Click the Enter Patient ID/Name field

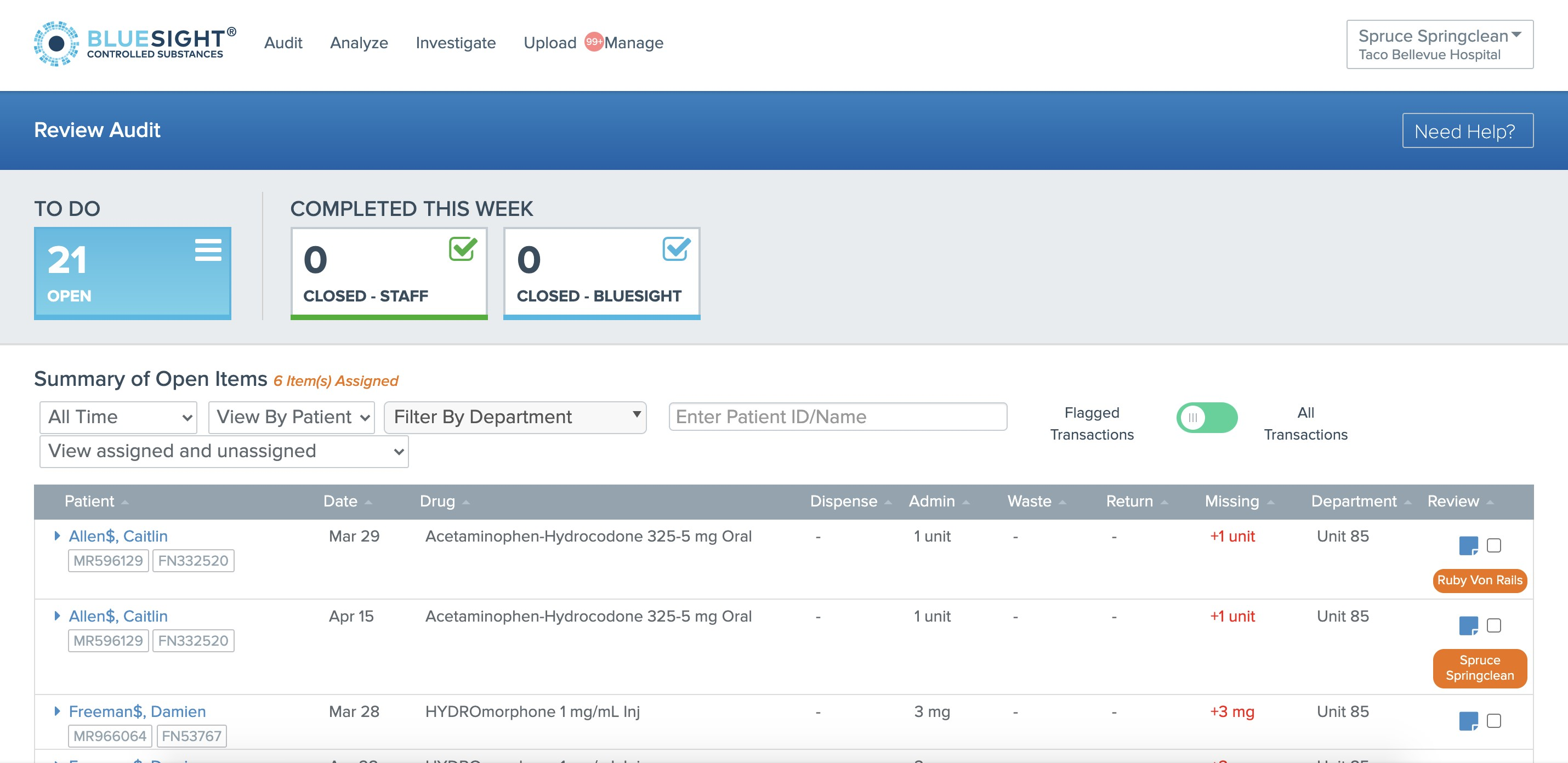tap(837, 417)
